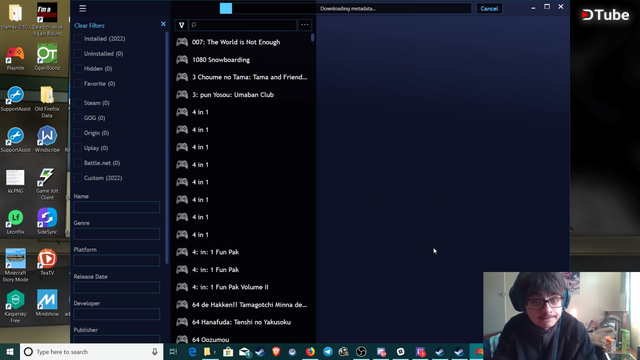Open Microsoft Store from taskbar
The width and height of the screenshot is (640, 360).
pos(228,352)
